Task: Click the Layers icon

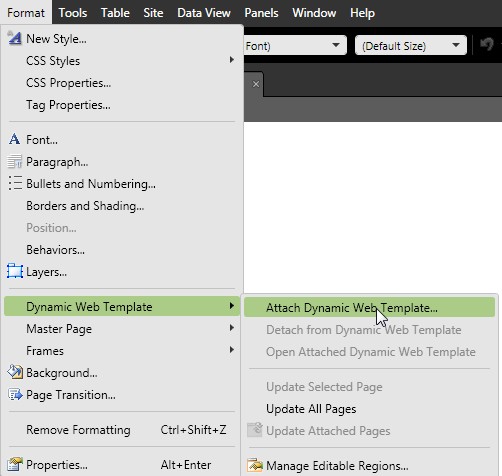Action: click(15, 271)
